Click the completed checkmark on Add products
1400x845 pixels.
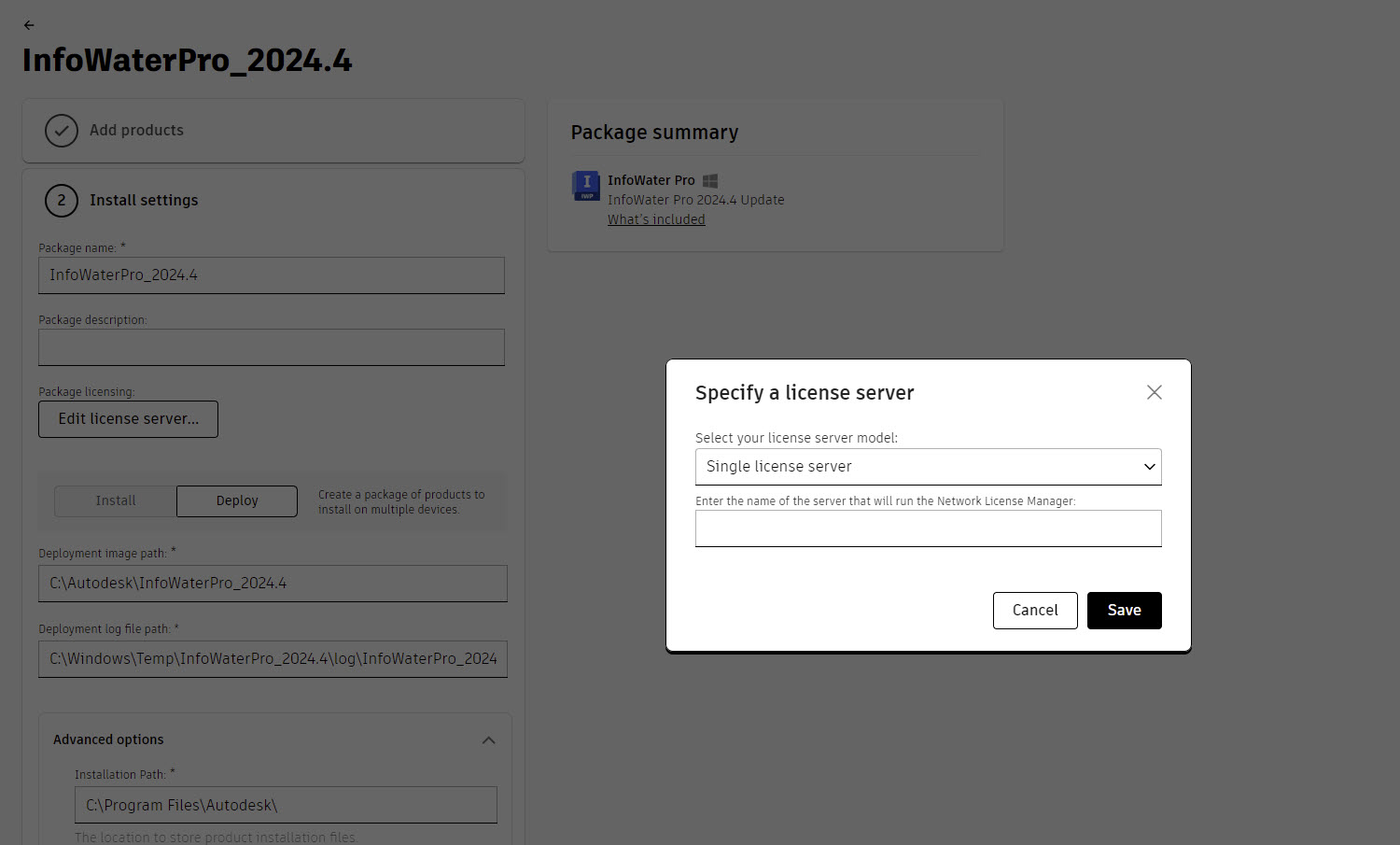[x=62, y=131]
